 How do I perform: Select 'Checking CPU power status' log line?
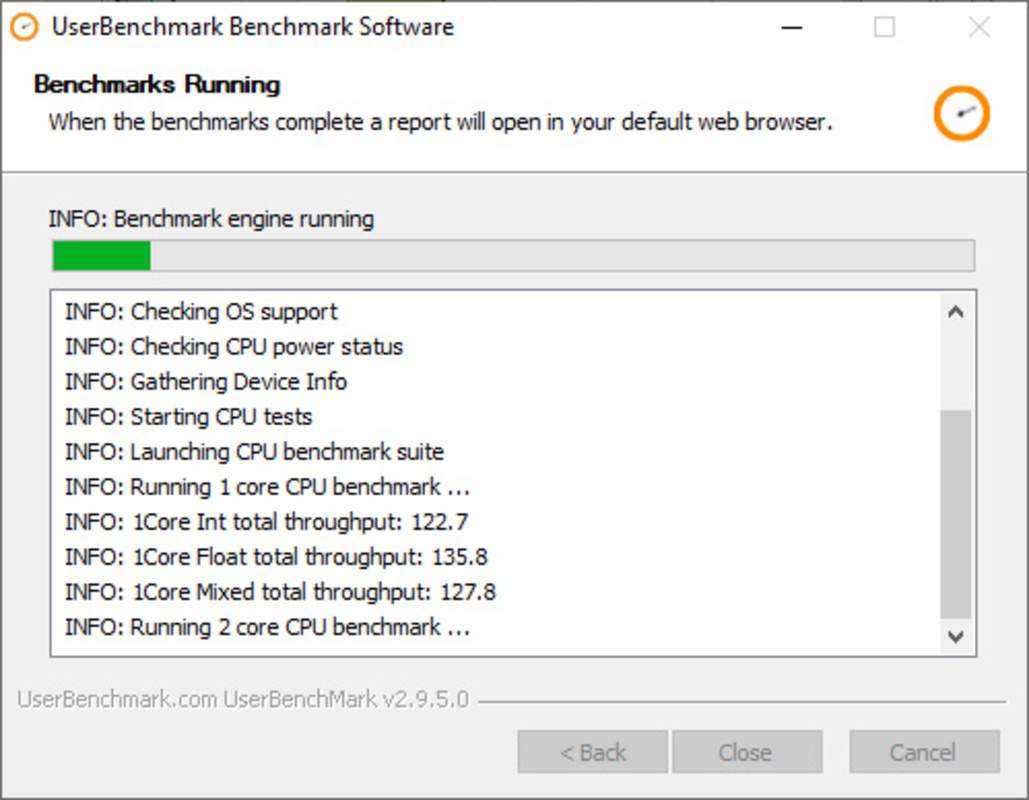(x=234, y=347)
